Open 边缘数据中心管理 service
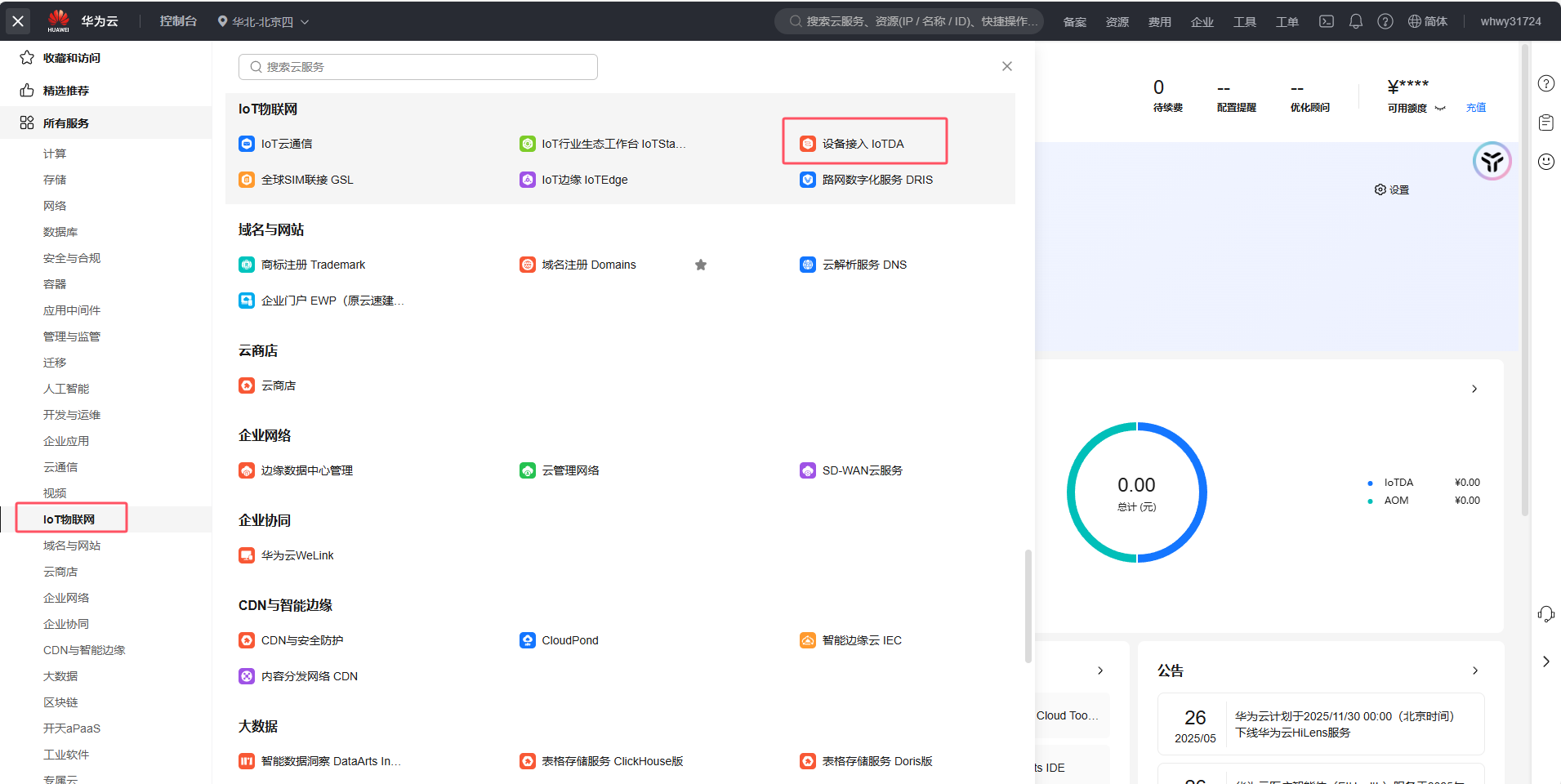The image size is (1561, 784). point(296,470)
